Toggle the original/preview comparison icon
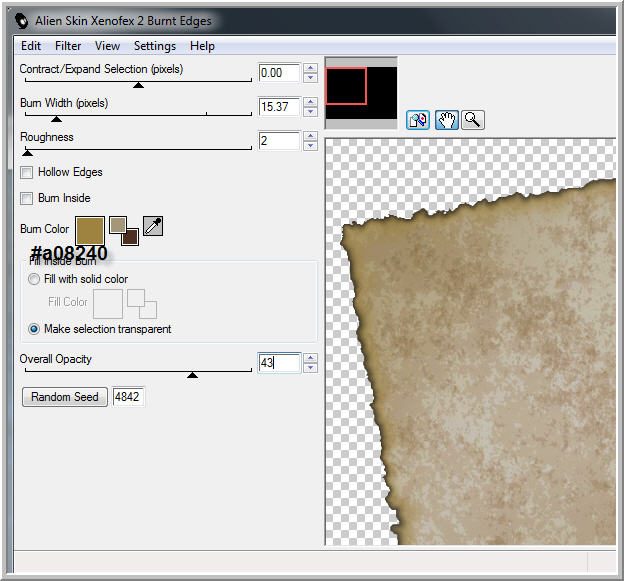Image resolution: width=624 pixels, height=581 pixels. pos(418,120)
